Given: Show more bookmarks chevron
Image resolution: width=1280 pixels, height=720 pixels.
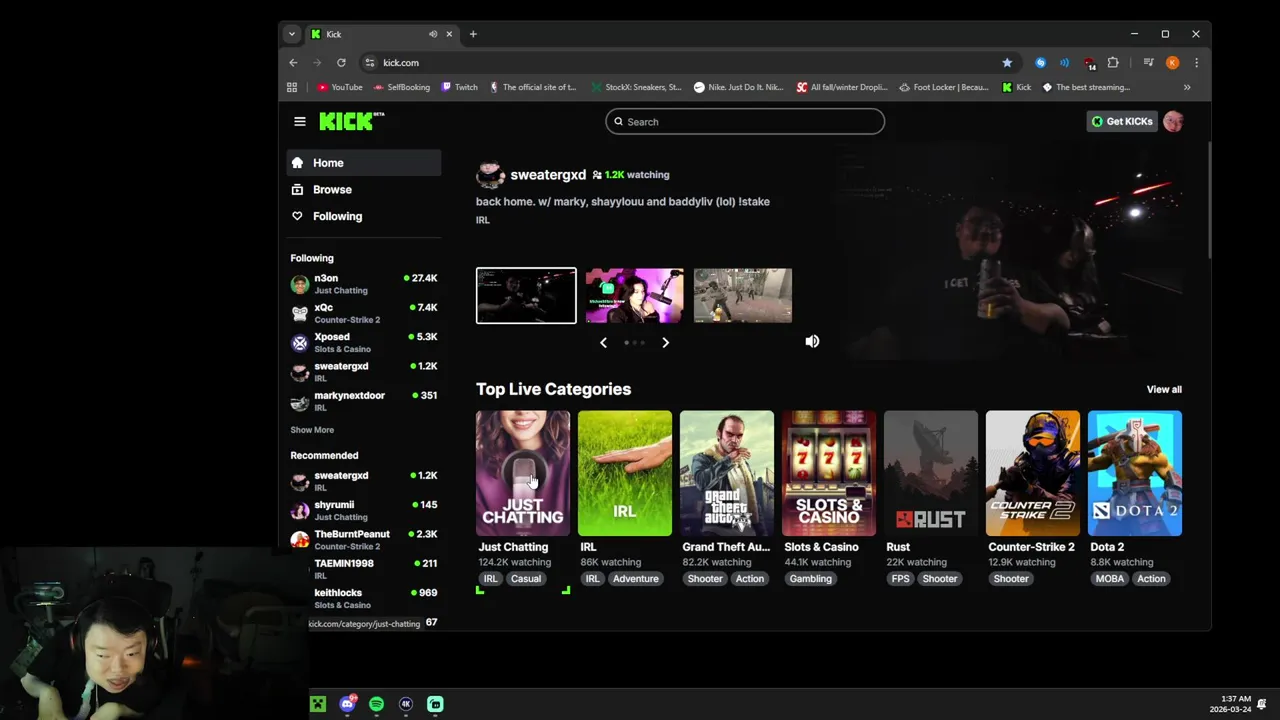Looking at the screenshot, I should tap(1187, 87).
